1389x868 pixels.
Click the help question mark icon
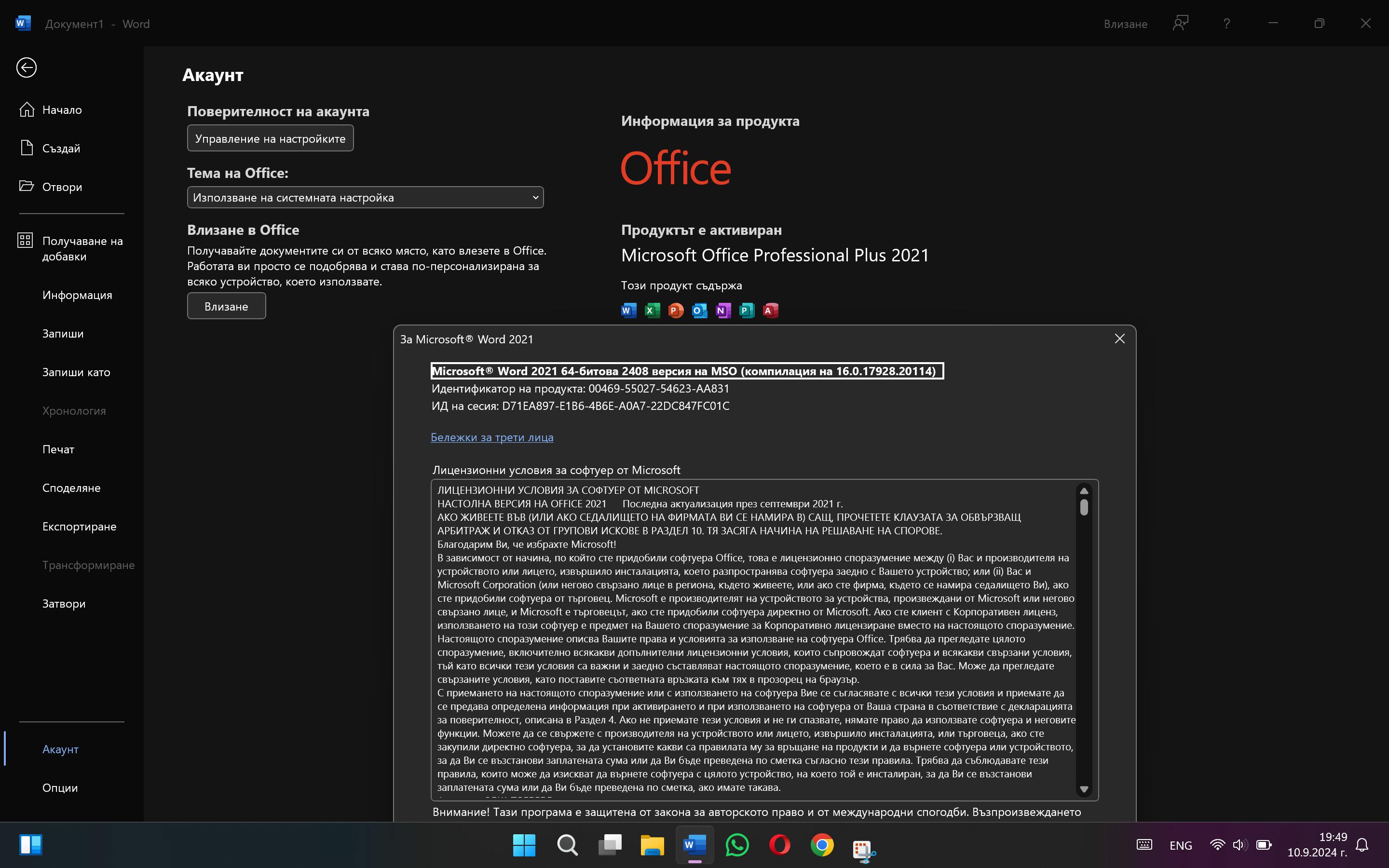[1226, 24]
